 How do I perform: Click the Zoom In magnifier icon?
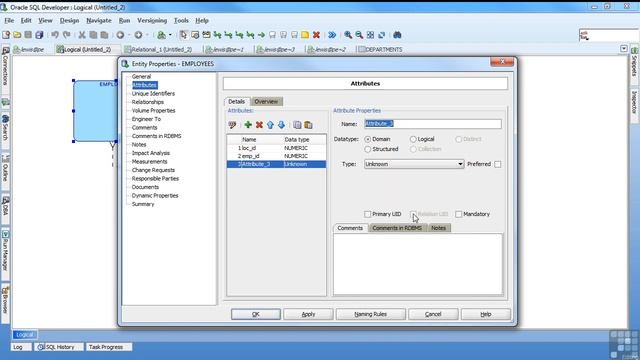pos(348,35)
